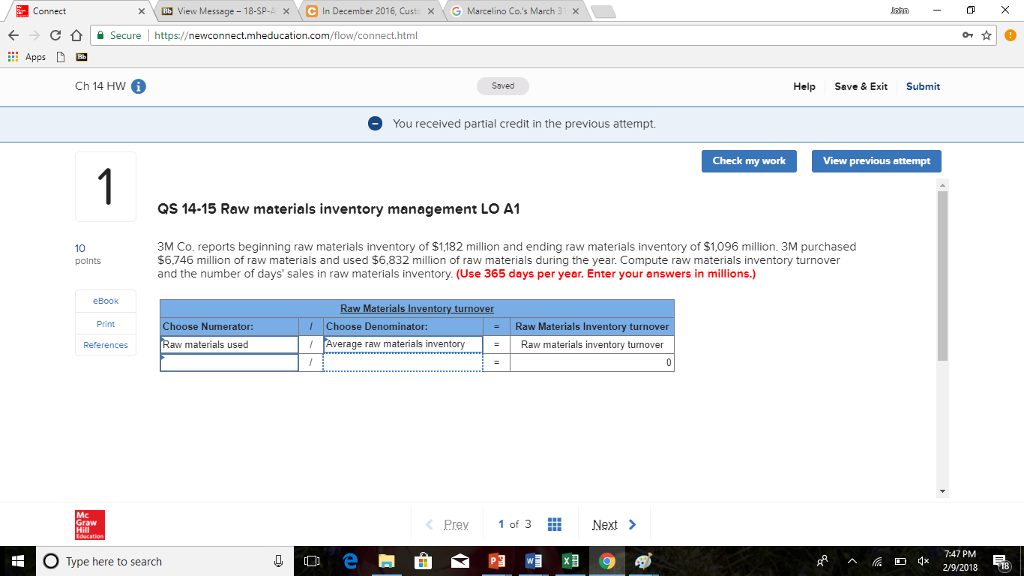Click the result cell showing 0
This screenshot has height=576, width=1024.
(x=592, y=362)
